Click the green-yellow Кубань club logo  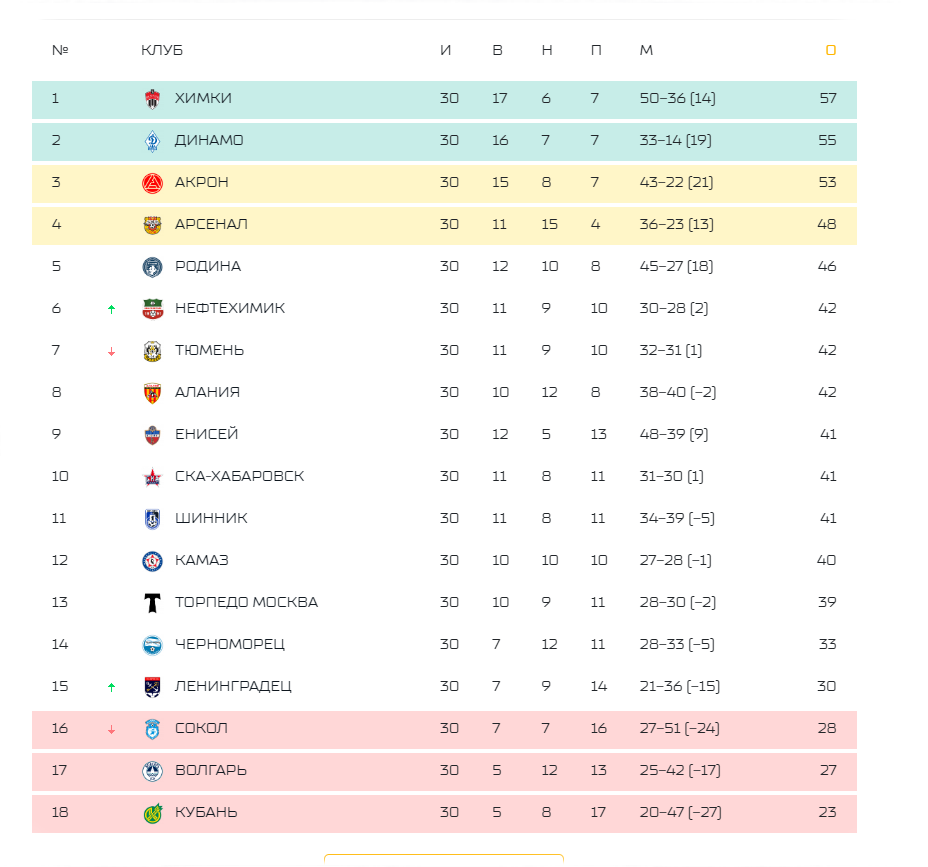tap(153, 813)
